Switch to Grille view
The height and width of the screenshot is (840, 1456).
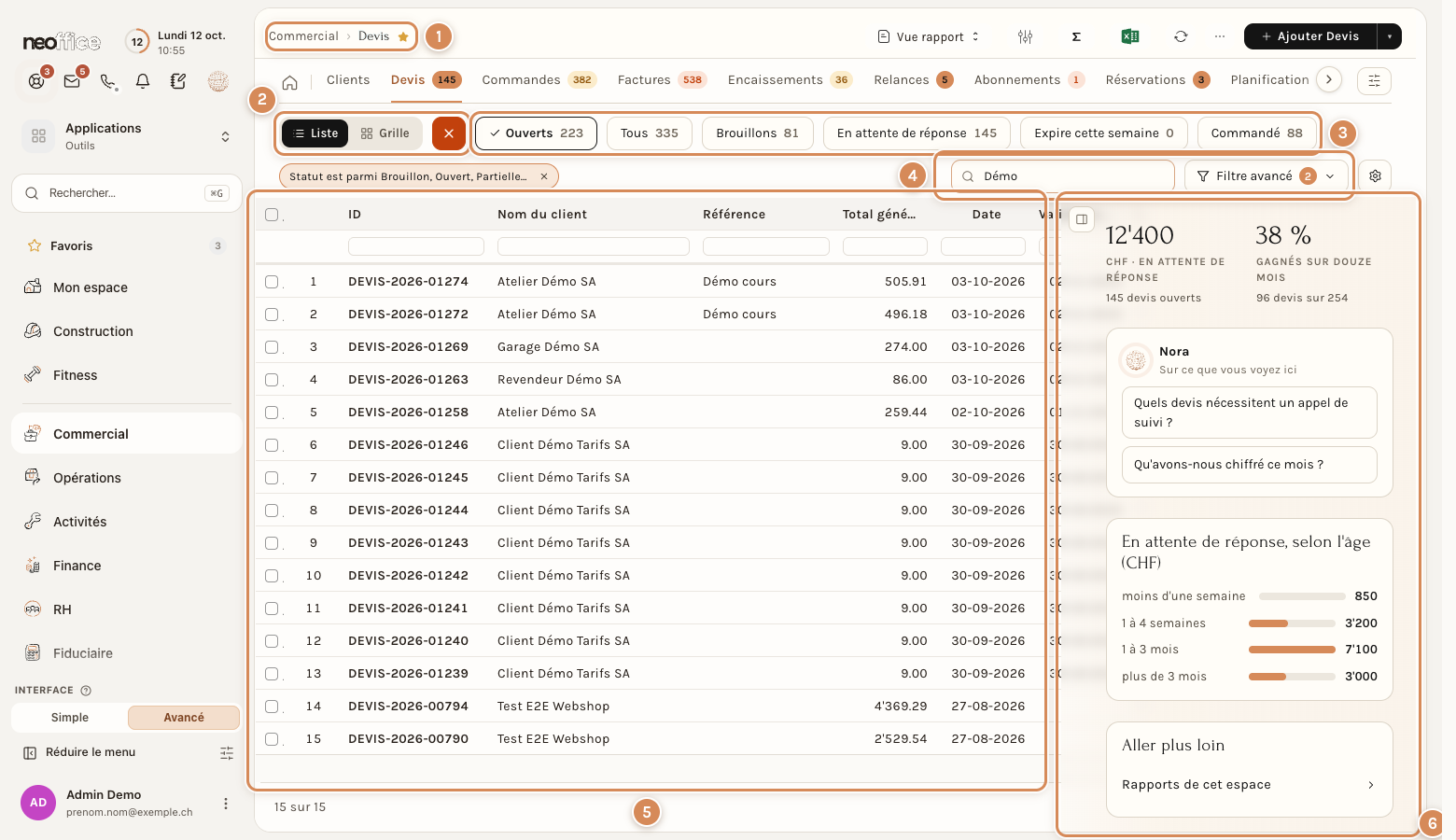coord(385,133)
